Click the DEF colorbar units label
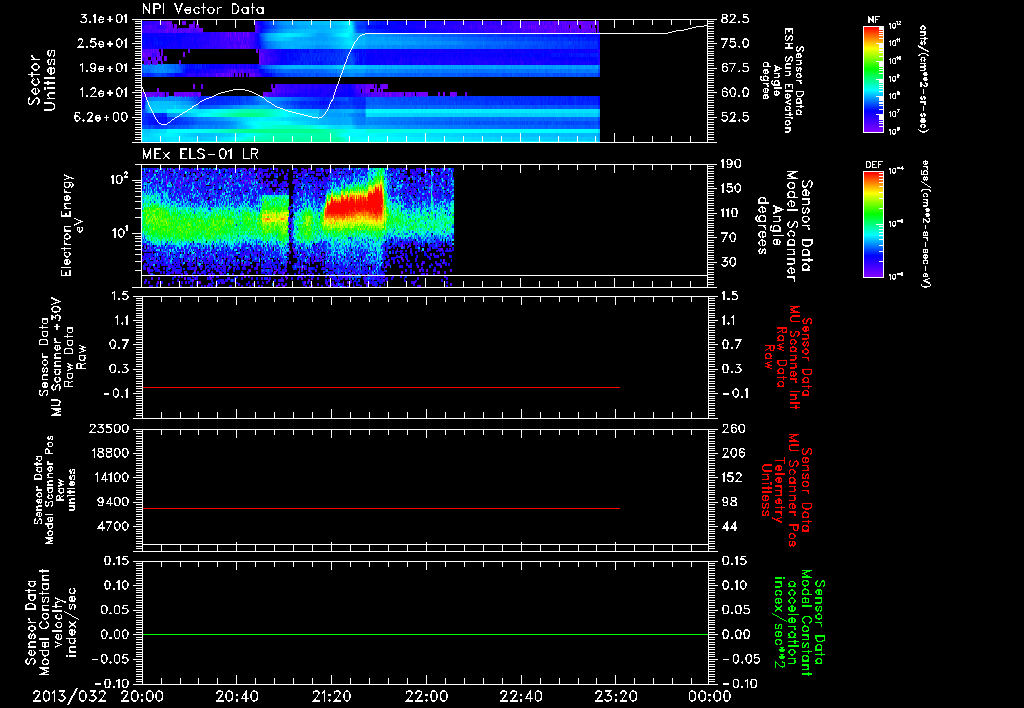The width and height of the screenshot is (1024, 708). (x=925, y=225)
